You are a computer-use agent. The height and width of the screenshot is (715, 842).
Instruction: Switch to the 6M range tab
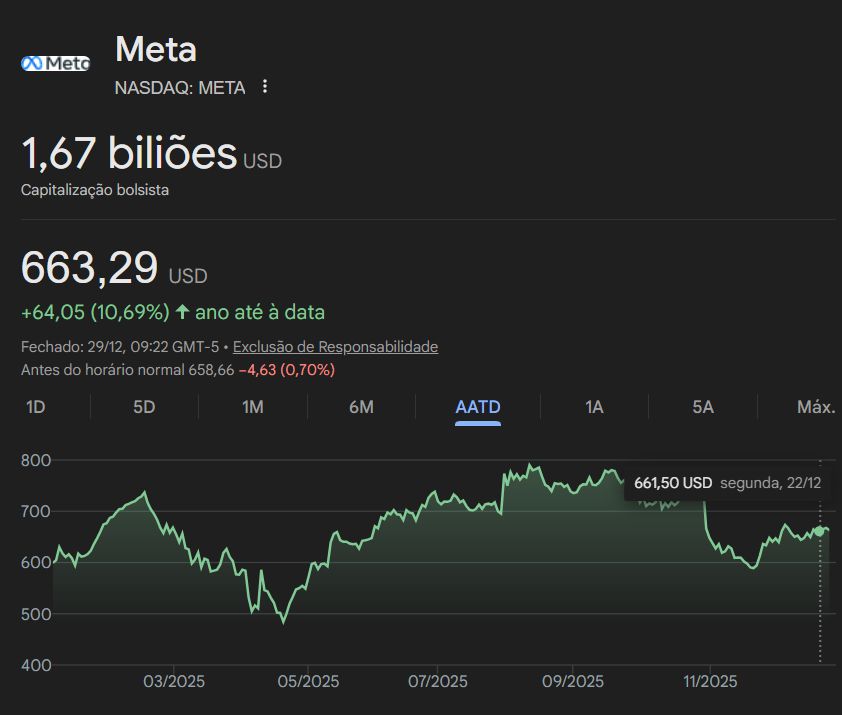(361, 407)
